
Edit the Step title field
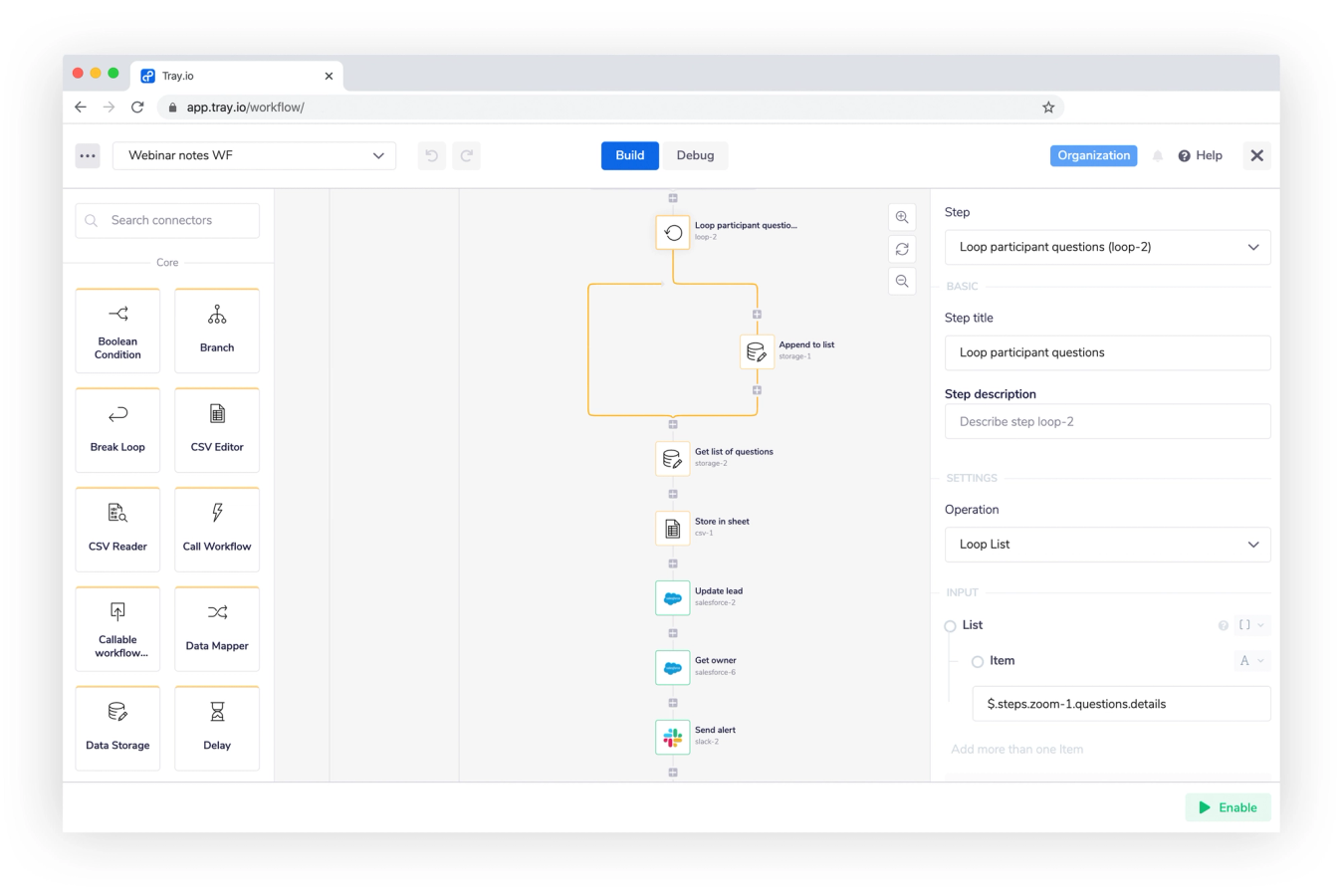(x=1107, y=352)
